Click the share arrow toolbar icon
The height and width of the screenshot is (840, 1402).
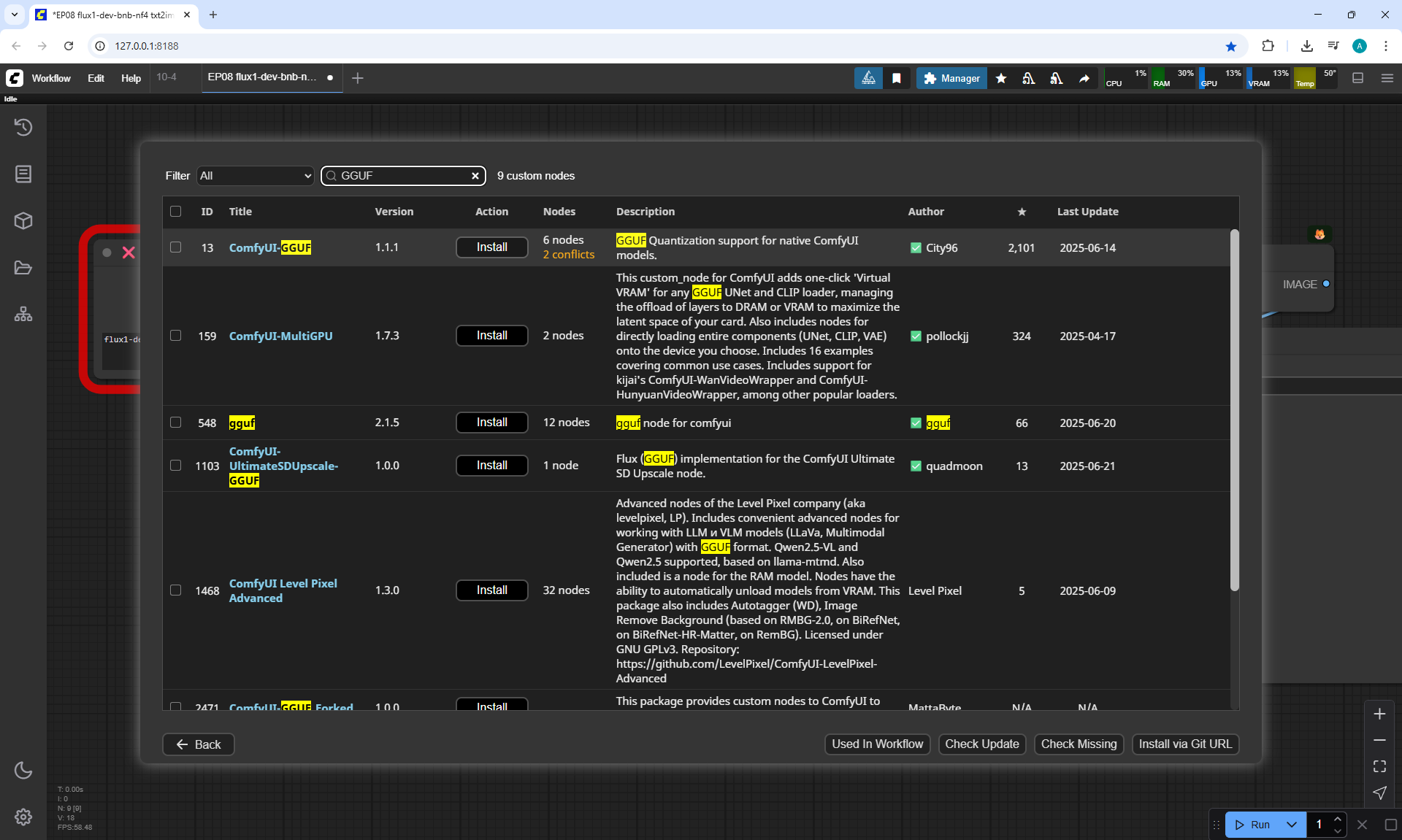1084,78
